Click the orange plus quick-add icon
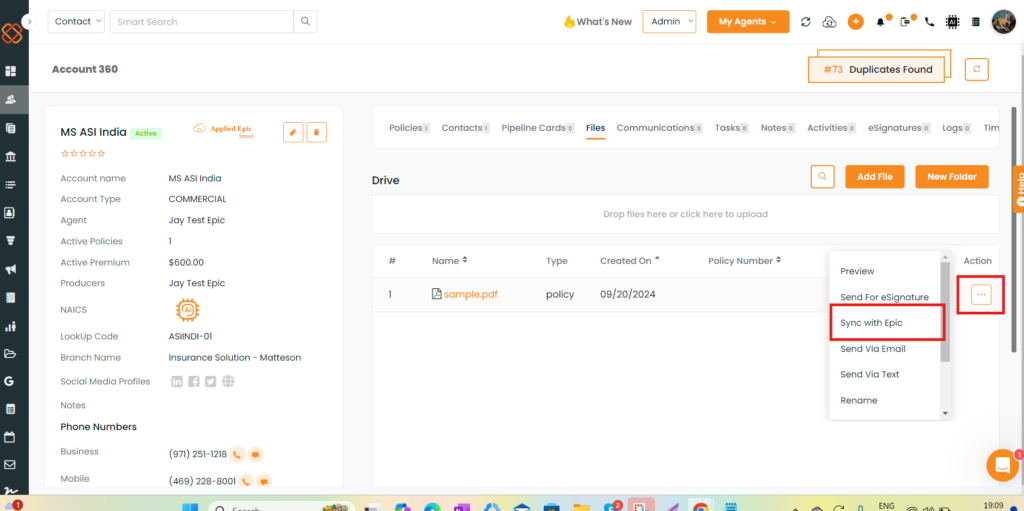 [856, 22]
